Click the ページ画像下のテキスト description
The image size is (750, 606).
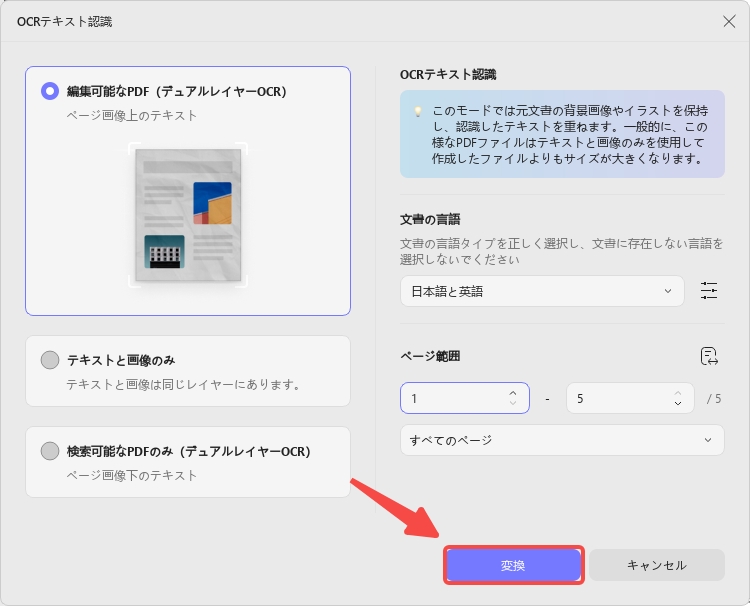(x=132, y=475)
